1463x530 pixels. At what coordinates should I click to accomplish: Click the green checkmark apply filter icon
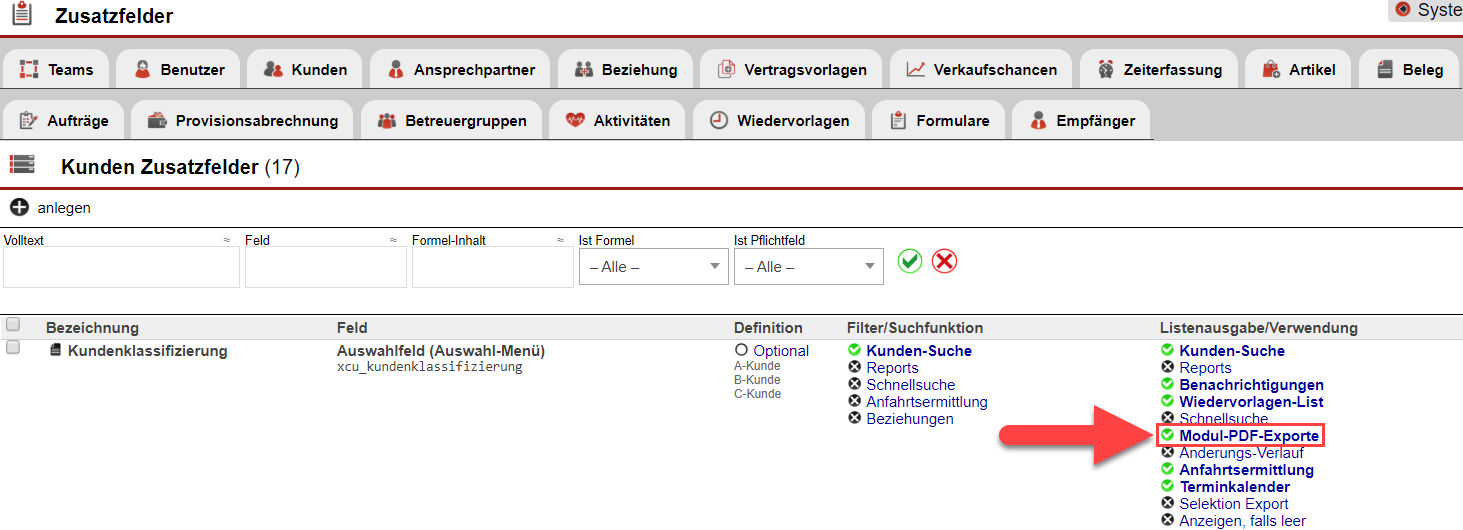click(x=909, y=262)
